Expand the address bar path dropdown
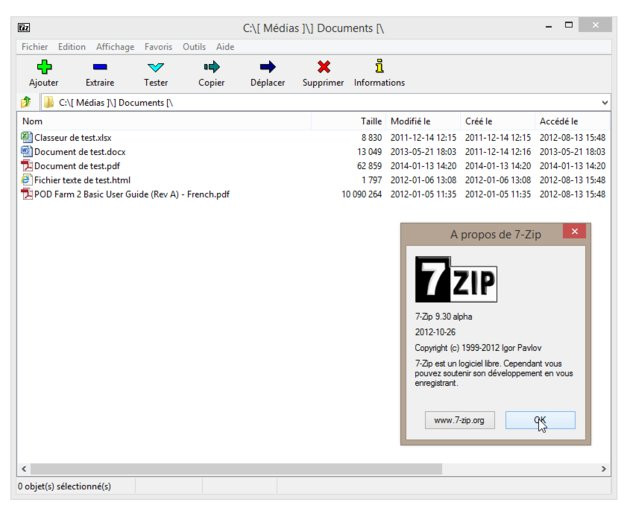 coord(605,102)
